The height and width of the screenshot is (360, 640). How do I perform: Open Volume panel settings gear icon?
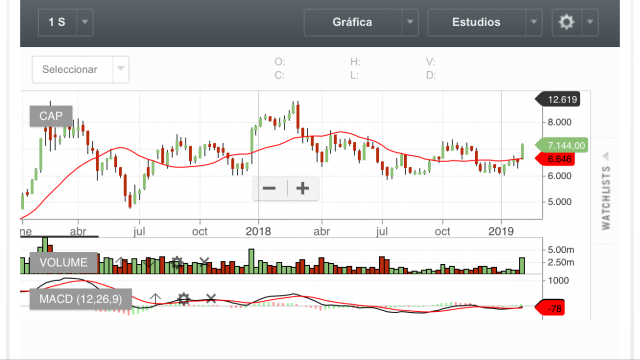(x=177, y=262)
